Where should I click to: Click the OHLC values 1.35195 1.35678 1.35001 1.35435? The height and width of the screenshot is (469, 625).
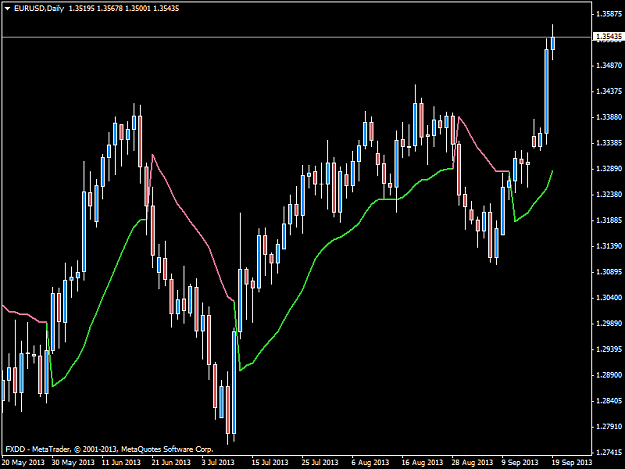coord(124,8)
